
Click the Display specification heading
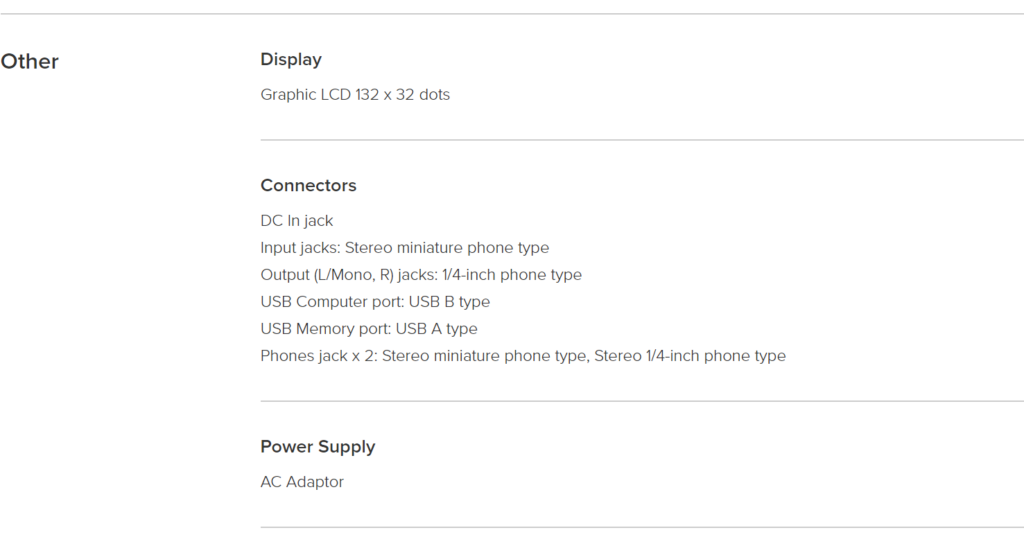tap(291, 59)
